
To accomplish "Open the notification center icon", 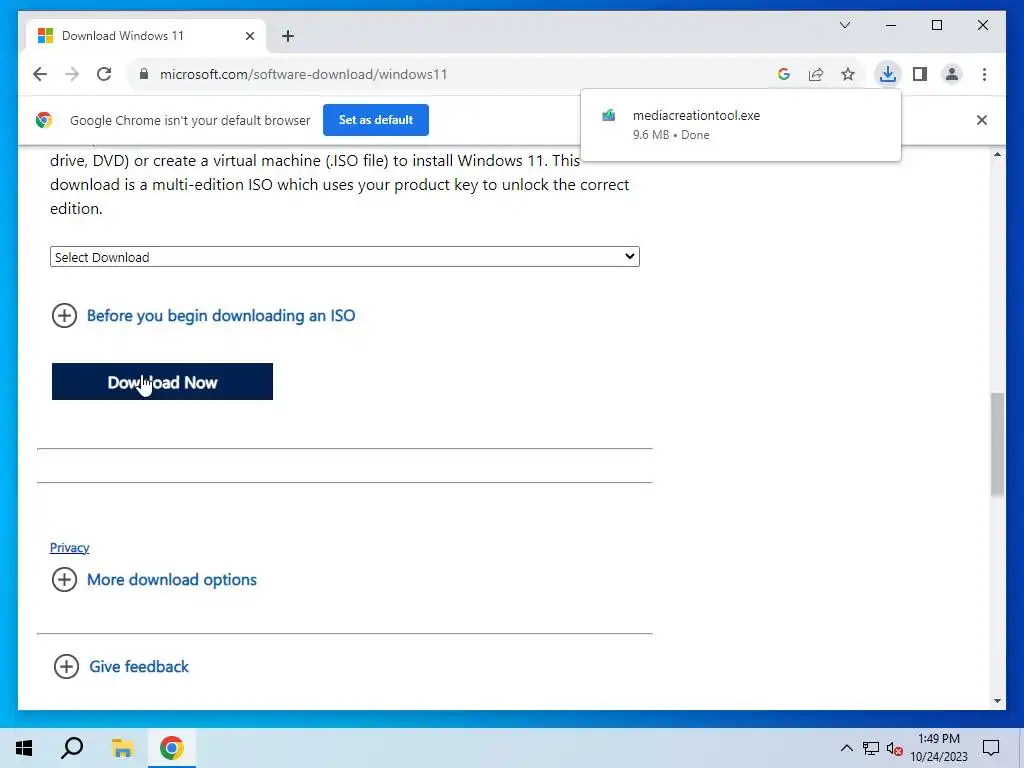I will pos(991,748).
